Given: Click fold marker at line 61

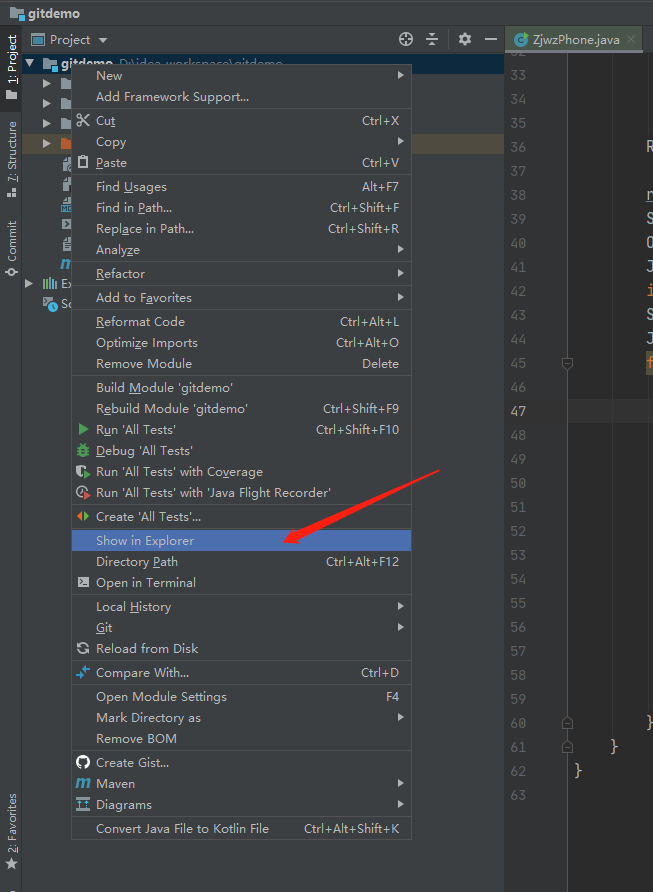Looking at the screenshot, I should (567, 747).
